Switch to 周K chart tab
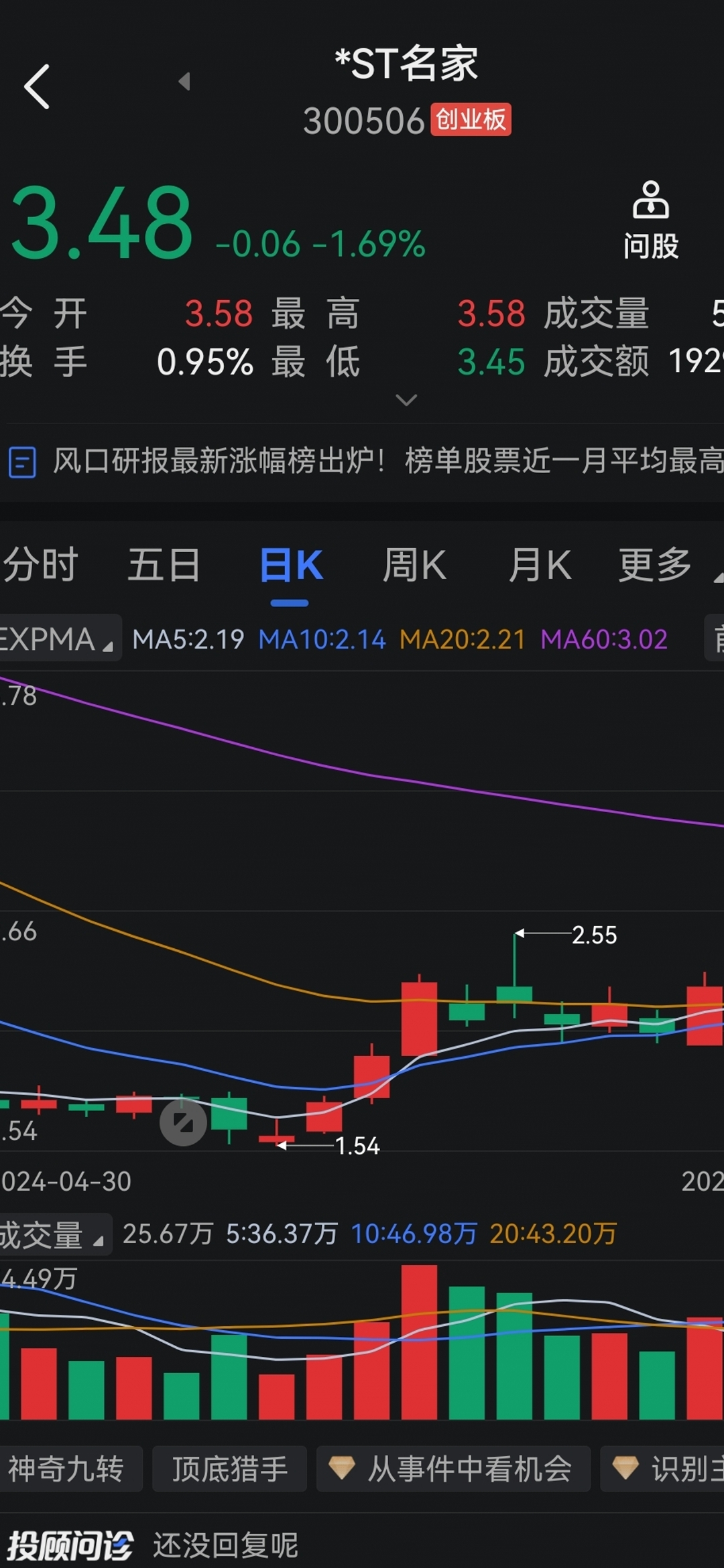 pyautogui.click(x=414, y=564)
